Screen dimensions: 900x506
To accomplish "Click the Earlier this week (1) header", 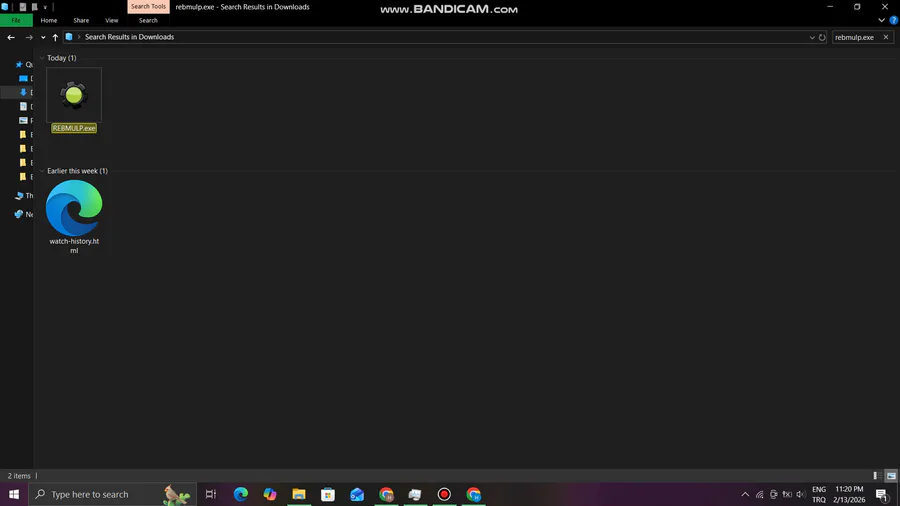I will (x=77, y=171).
